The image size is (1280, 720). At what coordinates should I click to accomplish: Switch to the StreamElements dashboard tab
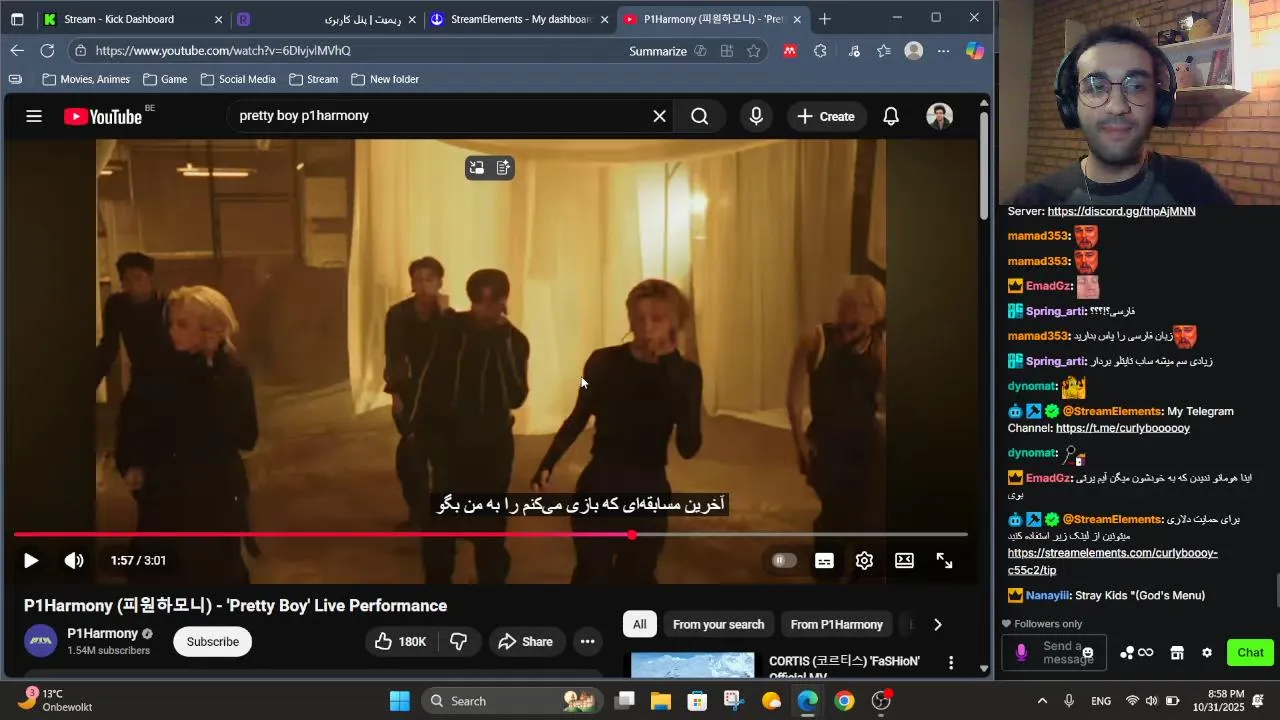(x=519, y=19)
